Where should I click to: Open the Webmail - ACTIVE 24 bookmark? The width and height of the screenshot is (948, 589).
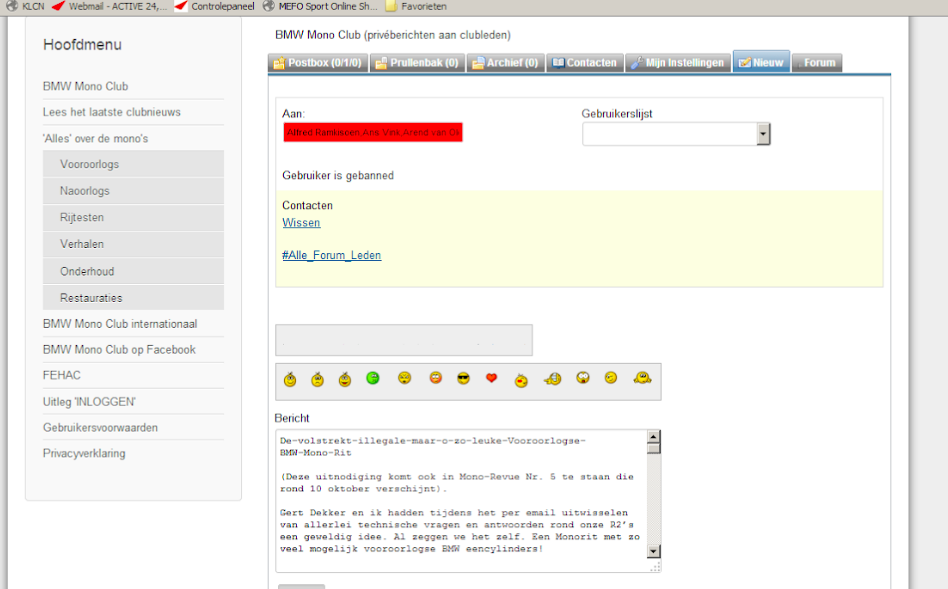tap(109, 6)
